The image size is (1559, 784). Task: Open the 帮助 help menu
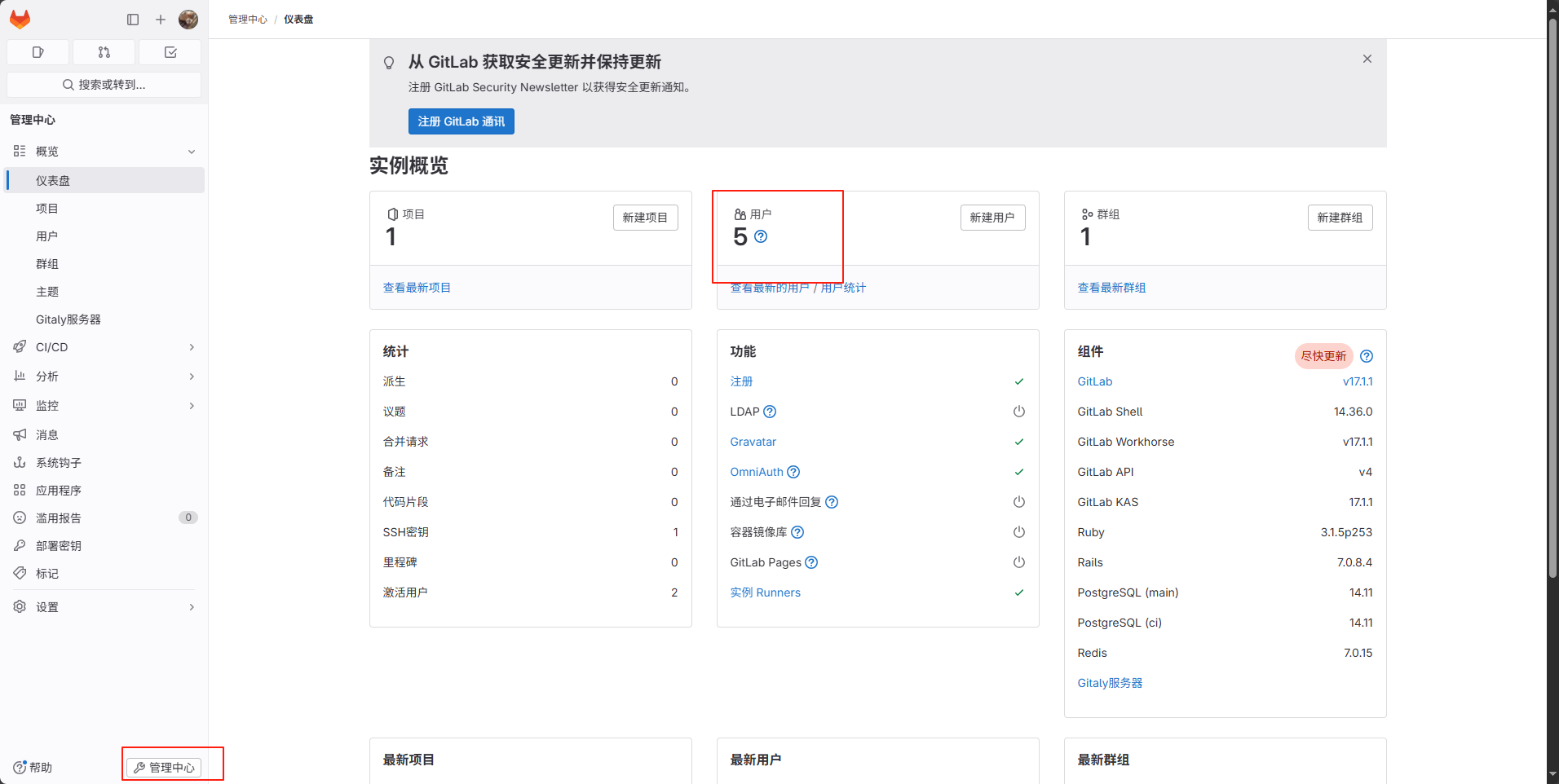click(33, 768)
